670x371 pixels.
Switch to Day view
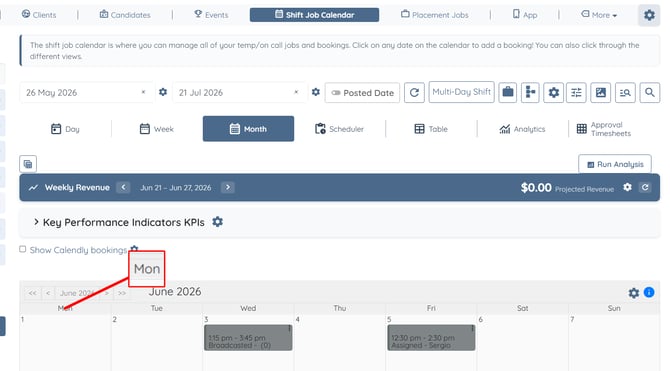(65, 129)
